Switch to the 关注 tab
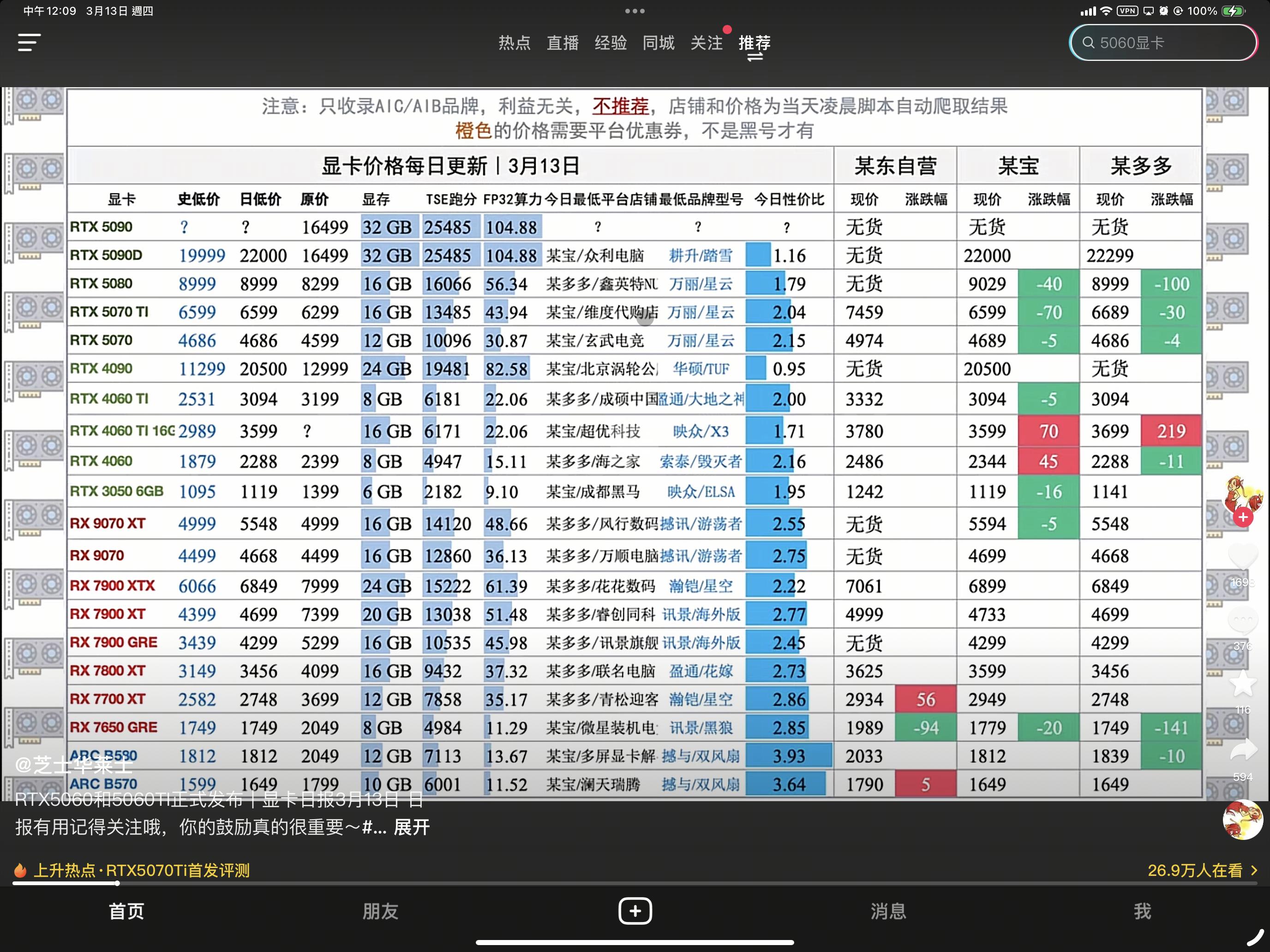This screenshot has height=952, width=1270. [707, 43]
